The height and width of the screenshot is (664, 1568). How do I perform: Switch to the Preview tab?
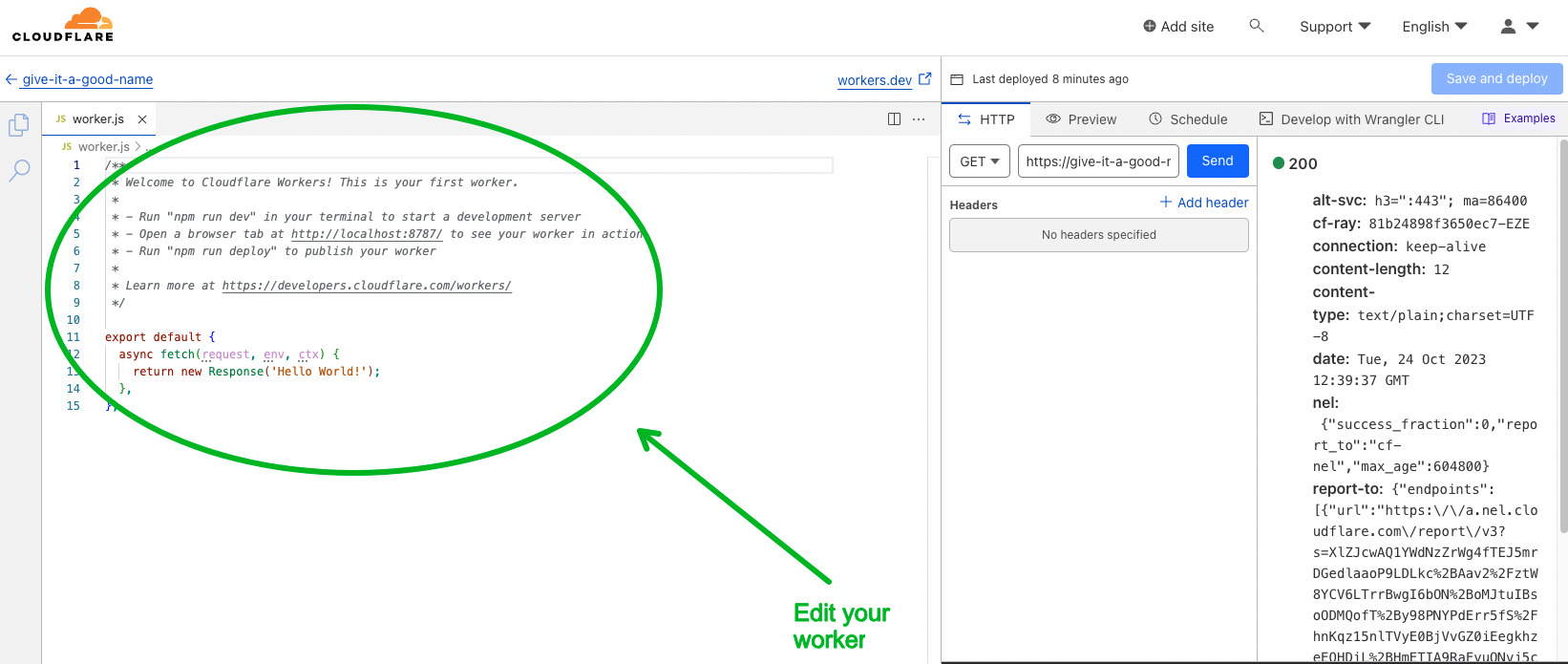[1081, 119]
